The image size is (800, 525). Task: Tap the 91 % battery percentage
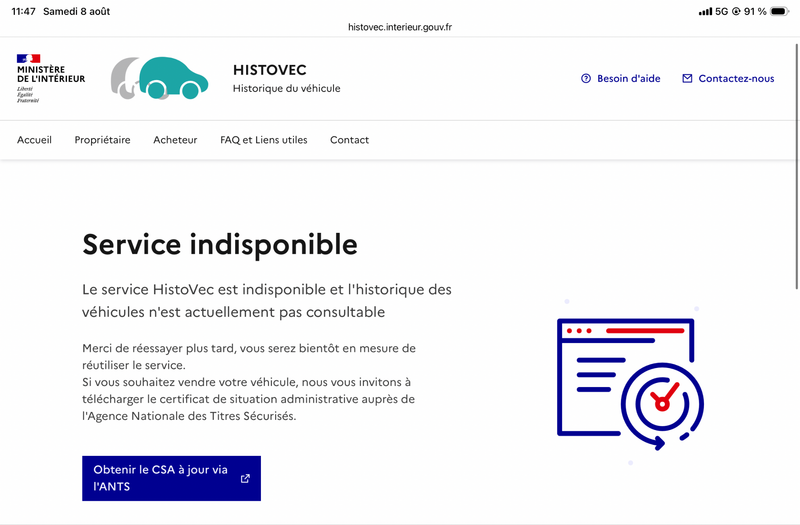click(x=755, y=11)
